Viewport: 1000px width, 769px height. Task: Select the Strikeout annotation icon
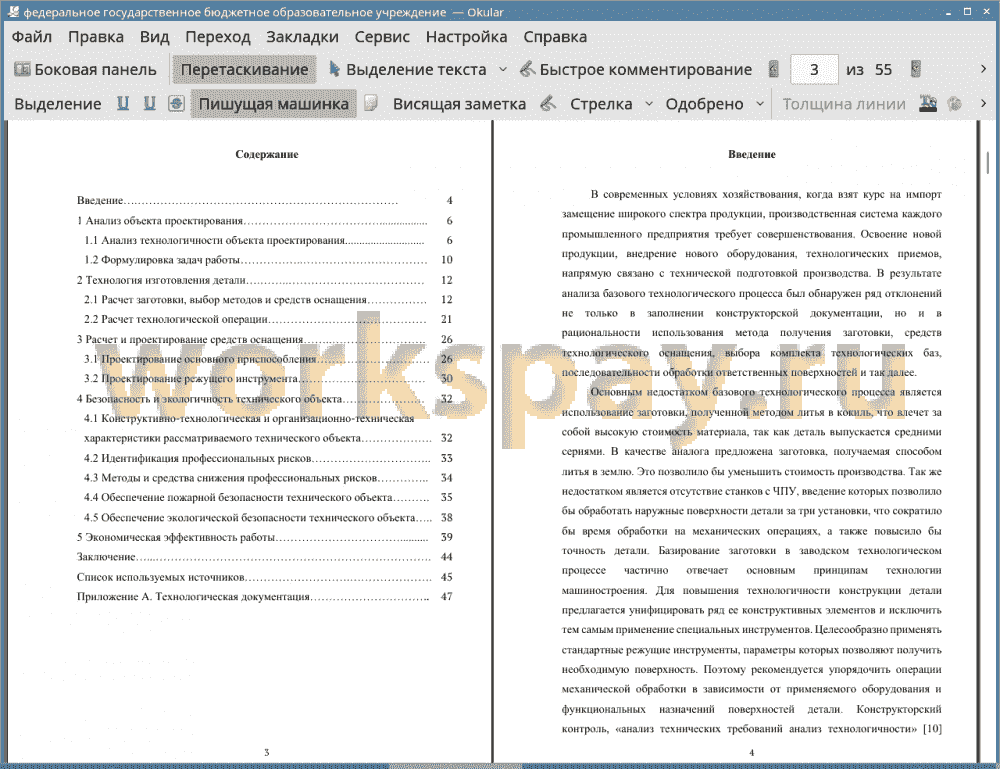point(176,103)
